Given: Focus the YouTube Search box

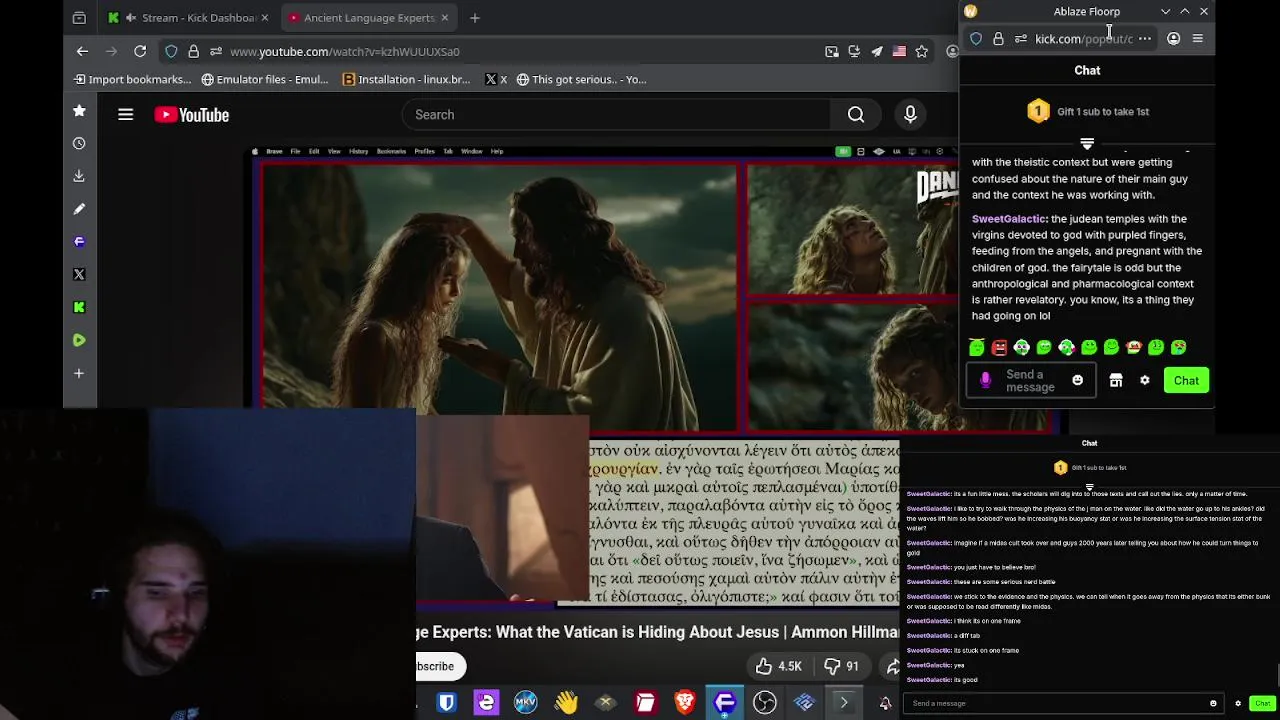Looking at the screenshot, I should pos(616,115).
